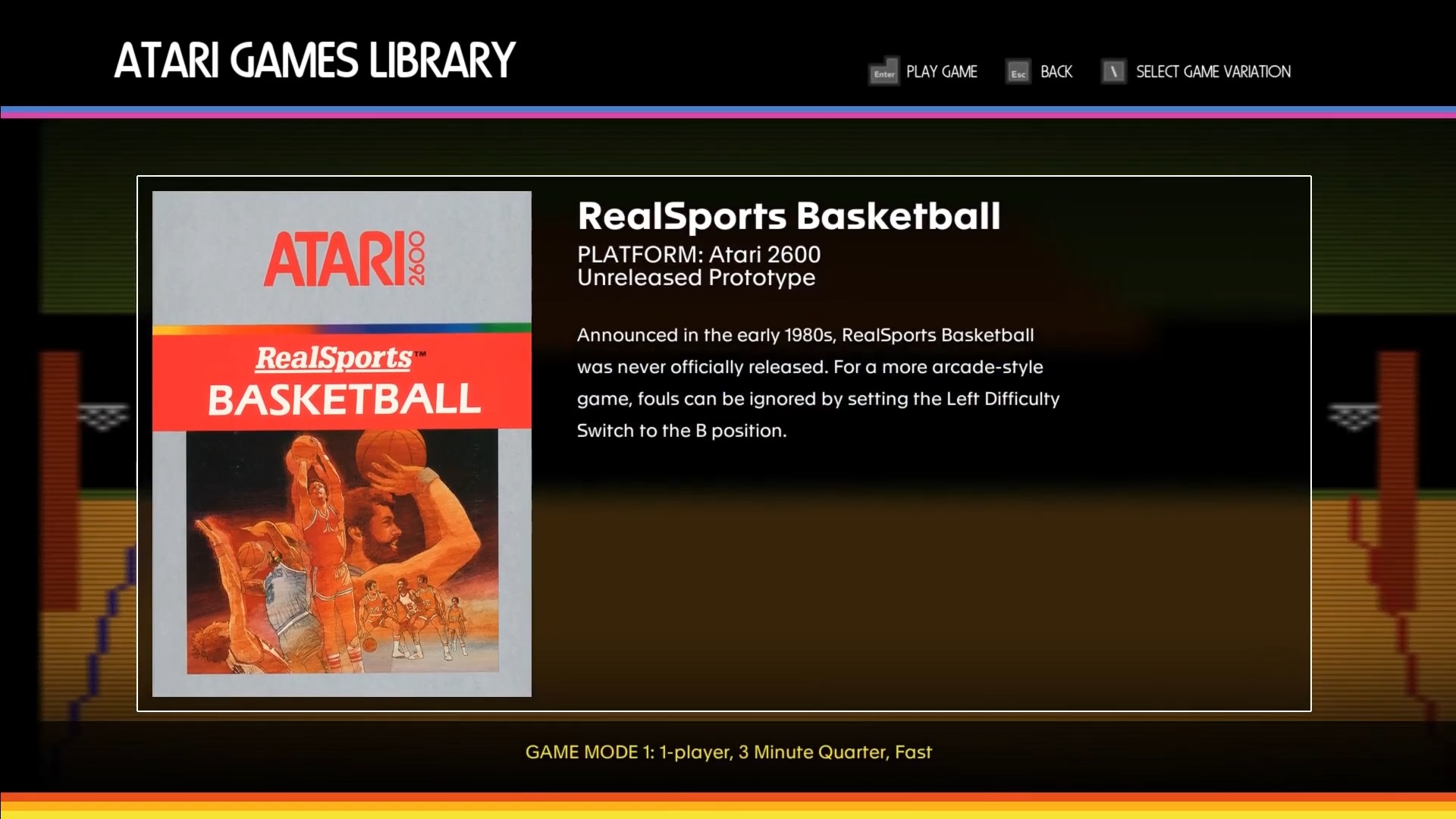This screenshot has height=819, width=1456.
Task: Click the 'Unreleased Prototype' text
Action: click(x=696, y=278)
